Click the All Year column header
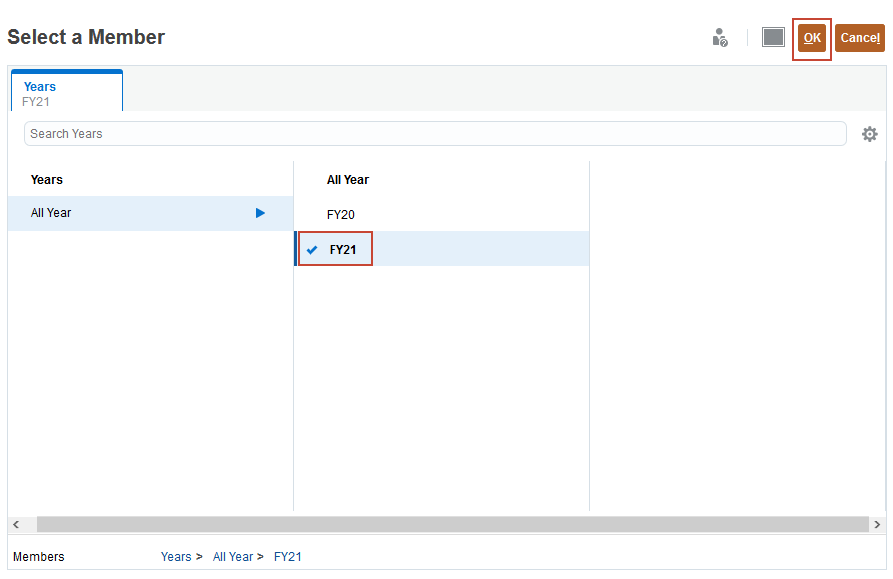 [x=348, y=180]
